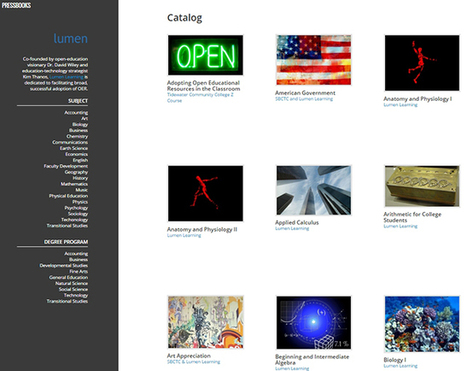Select the American flag course thumbnail
Image resolution: width=467 pixels, height=371 pixels.
(x=313, y=60)
